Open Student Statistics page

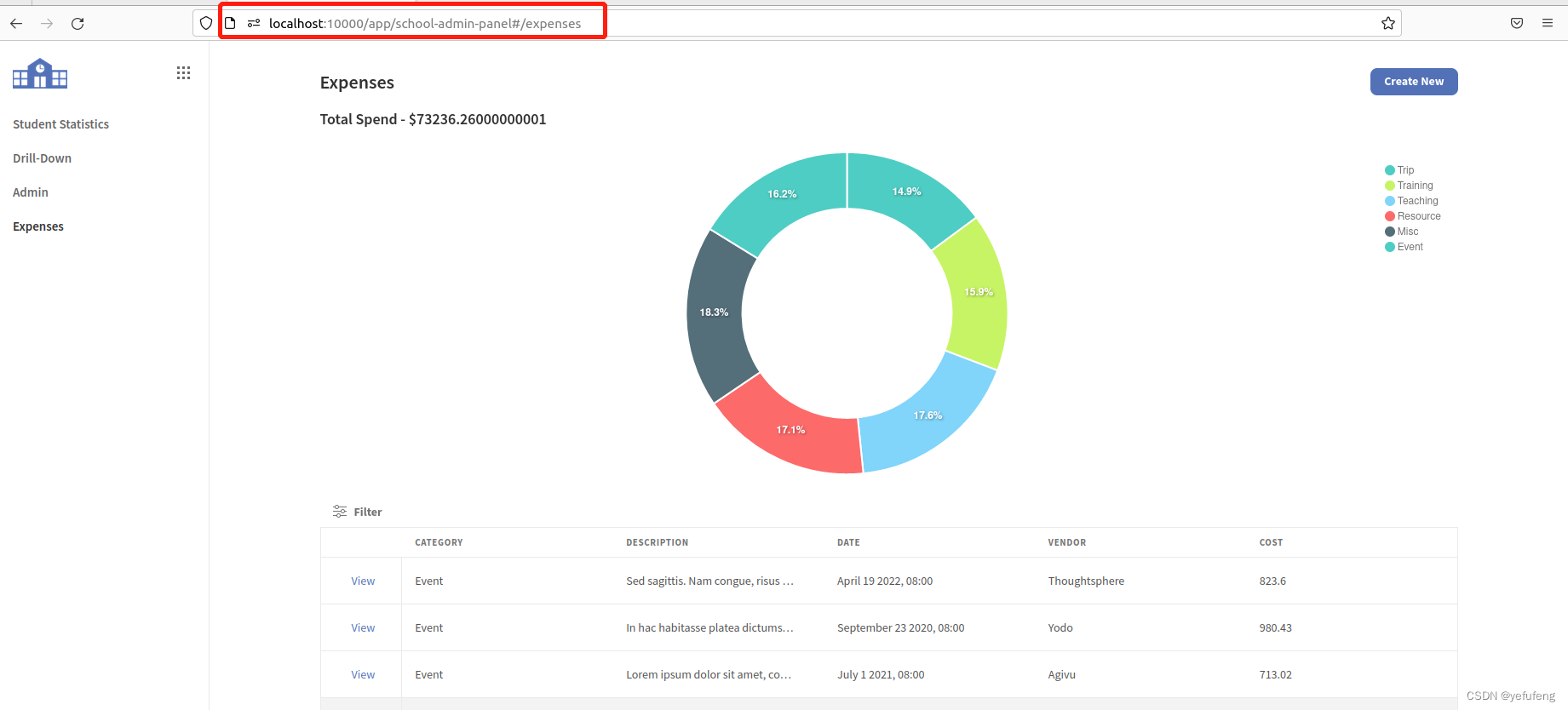[60, 124]
